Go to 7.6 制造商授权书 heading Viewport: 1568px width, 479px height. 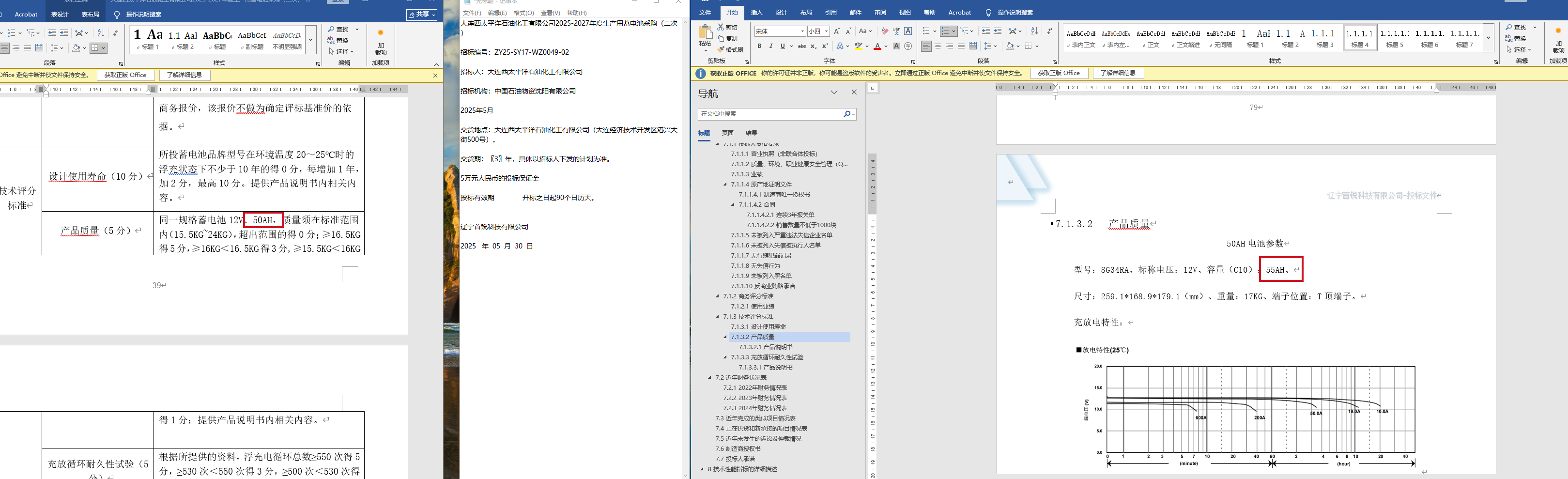pyautogui.click(x=738, y=448)
